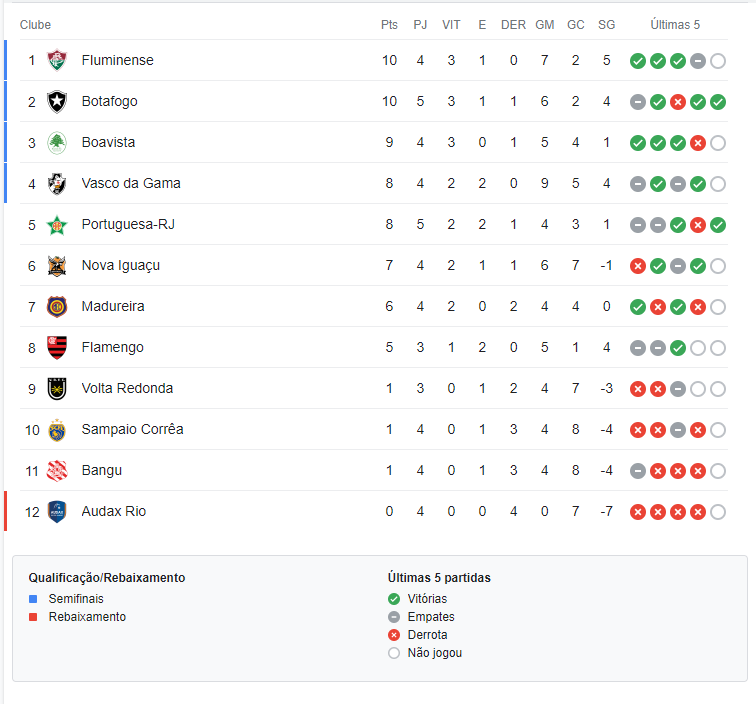Click the blue Semifinais legend swatch

(x=33, y=599)
